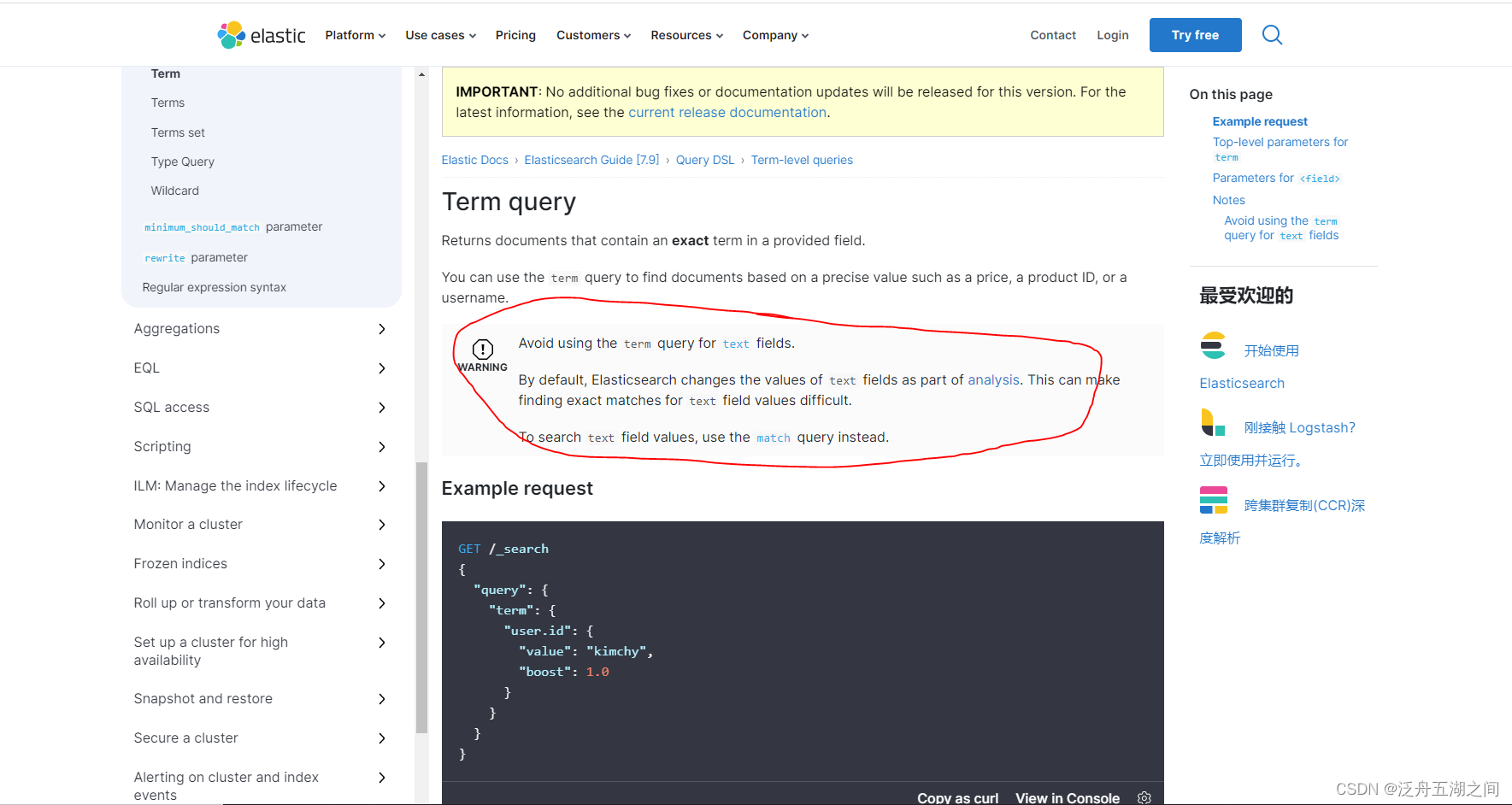The width and height of the screenshot is (1512, 805).
Task: Click the Try free button
Action: coord(1195,35)
